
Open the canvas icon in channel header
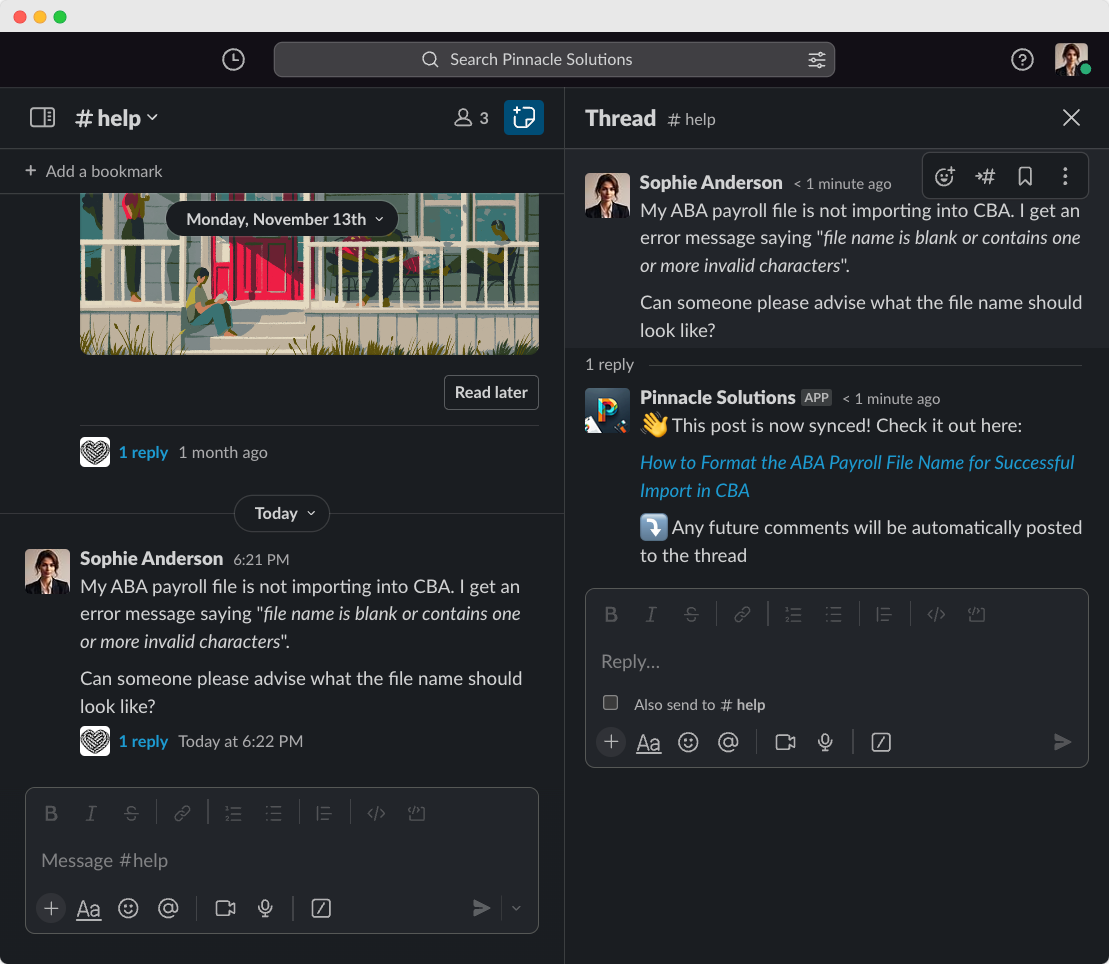[523, 117]
